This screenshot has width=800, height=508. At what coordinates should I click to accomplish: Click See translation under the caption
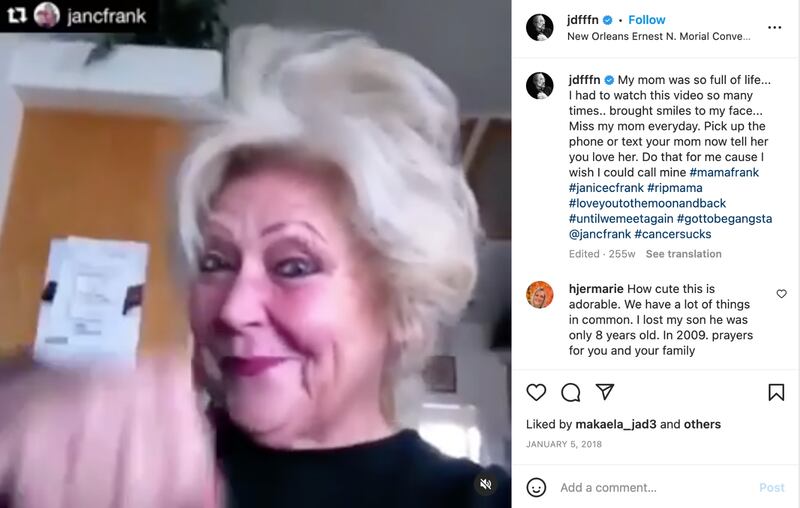683,254
